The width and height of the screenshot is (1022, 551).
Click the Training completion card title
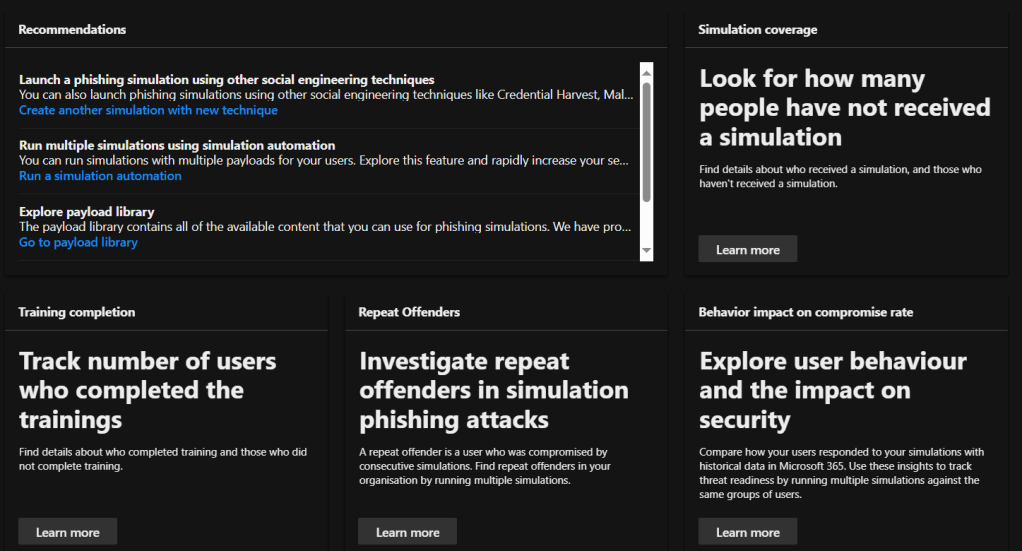pos(76,312)
